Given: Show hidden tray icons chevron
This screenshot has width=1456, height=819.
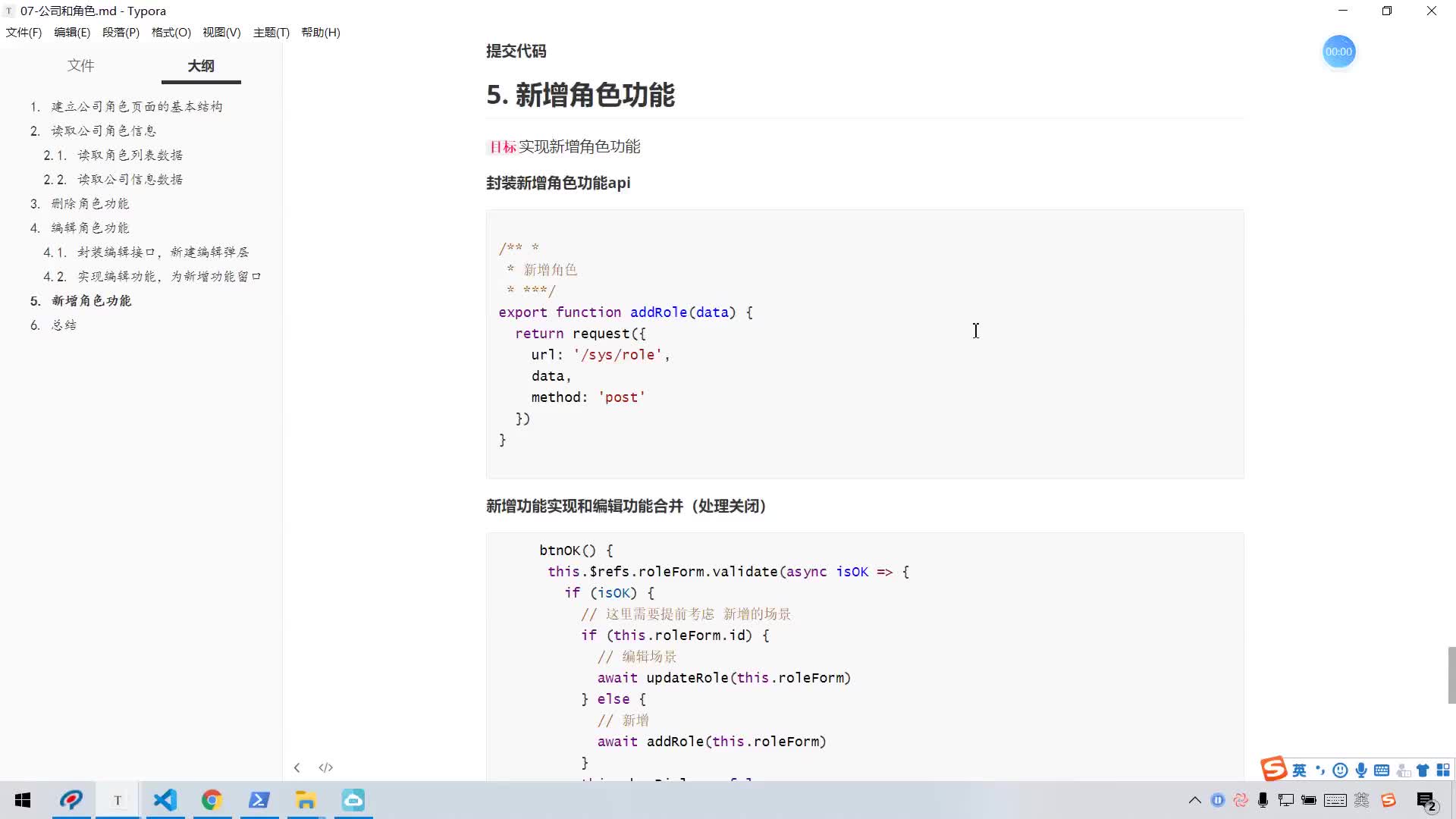Looking at the screenshot, I should [1195, 800].
